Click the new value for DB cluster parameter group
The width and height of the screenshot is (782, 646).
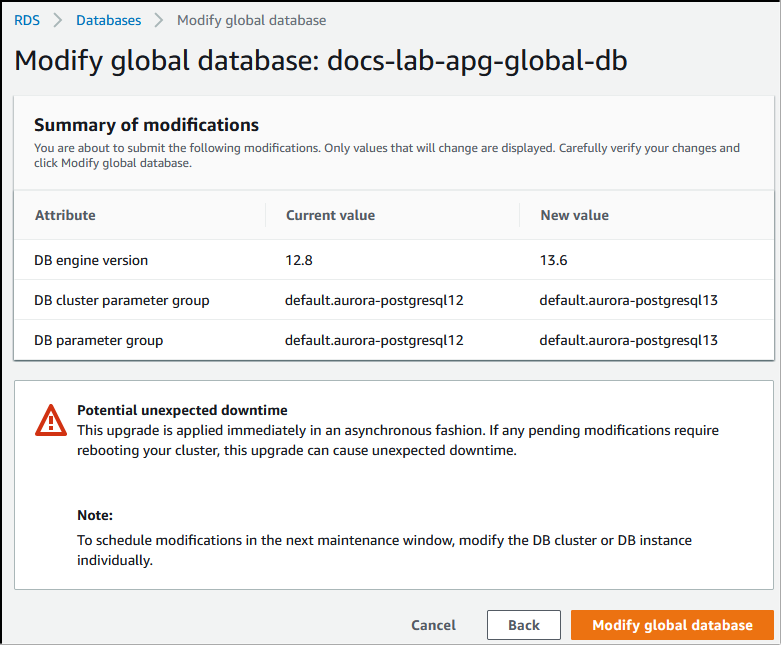pos(628,300)
